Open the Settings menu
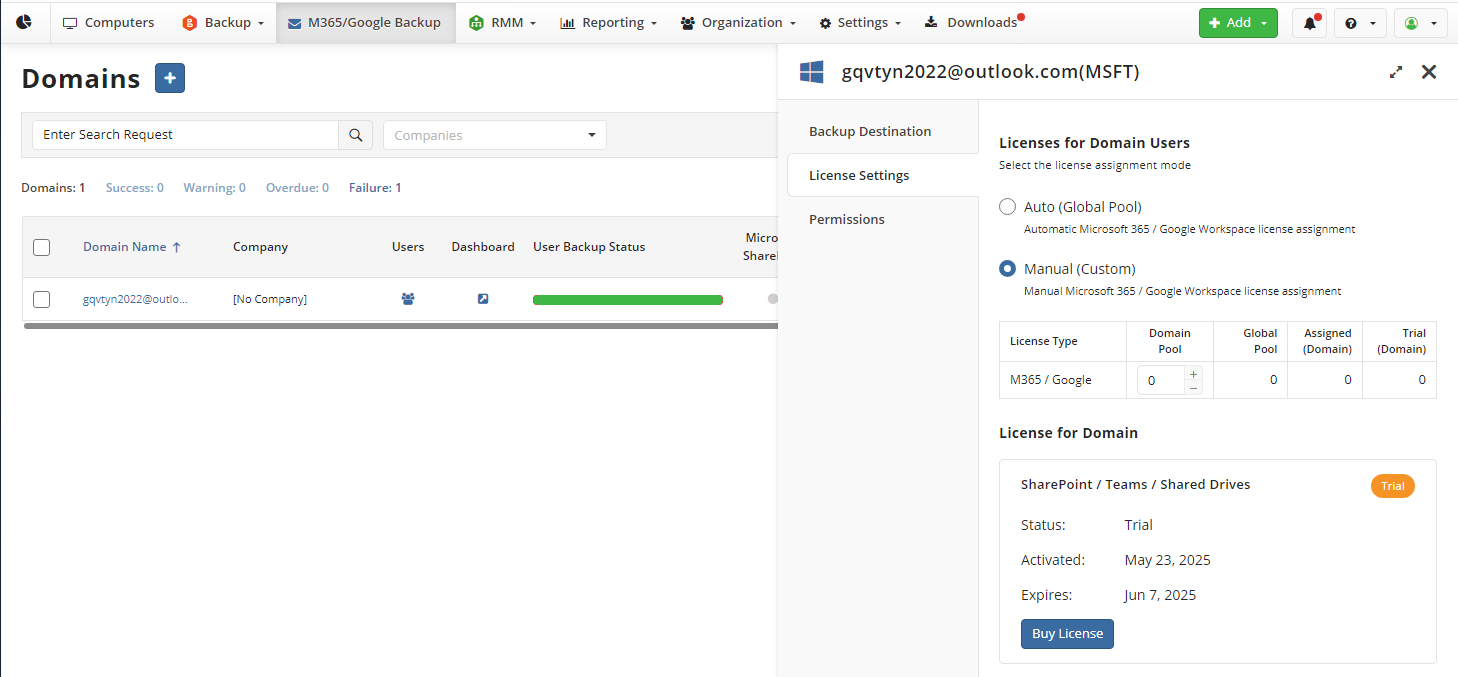Viewport: 1458px width, 677px height. pyautogui.click(x=860, y=22)
